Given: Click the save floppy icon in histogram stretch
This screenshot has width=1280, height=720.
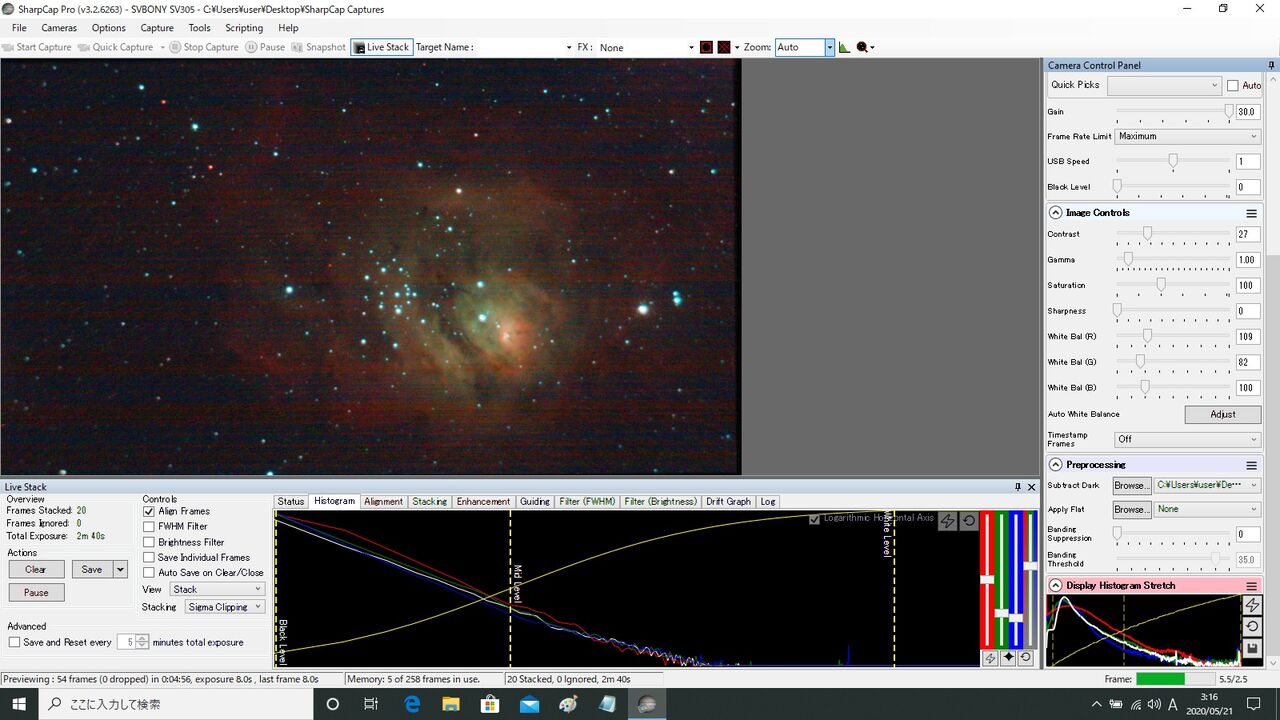Looking at the screenshot, I should [1252, 649].
